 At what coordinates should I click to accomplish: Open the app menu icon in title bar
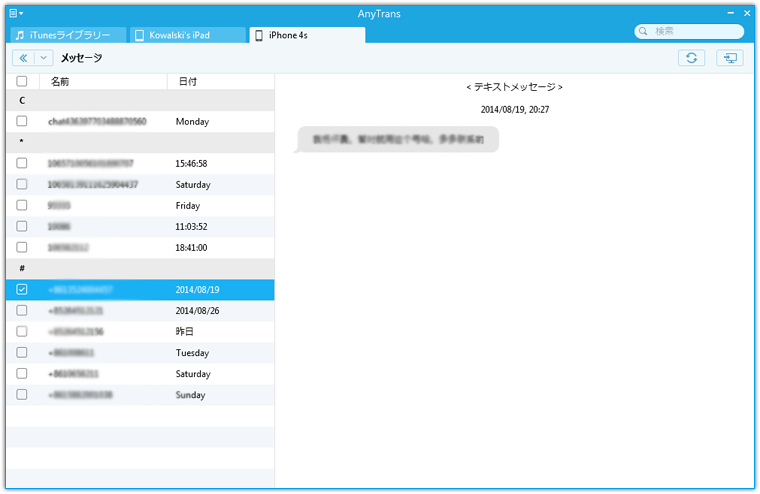(16, 13)
